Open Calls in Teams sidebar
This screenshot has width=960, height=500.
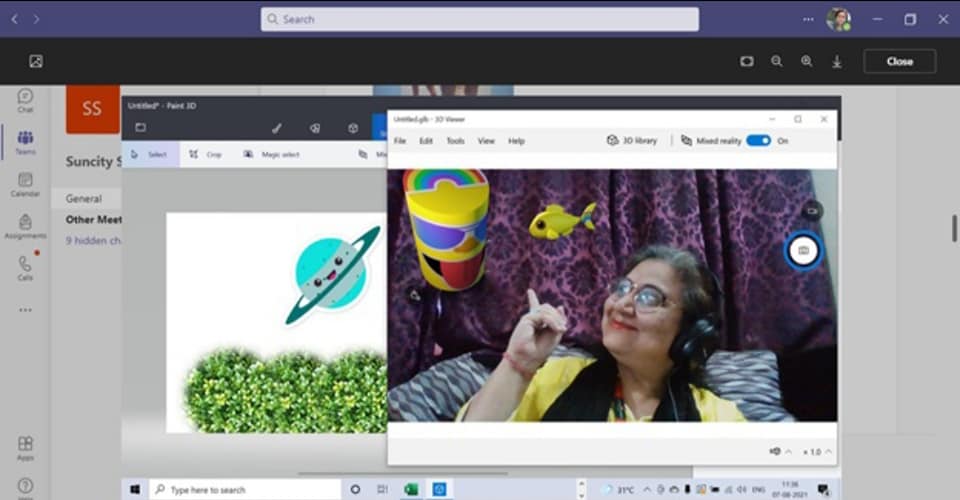[25, 268]
